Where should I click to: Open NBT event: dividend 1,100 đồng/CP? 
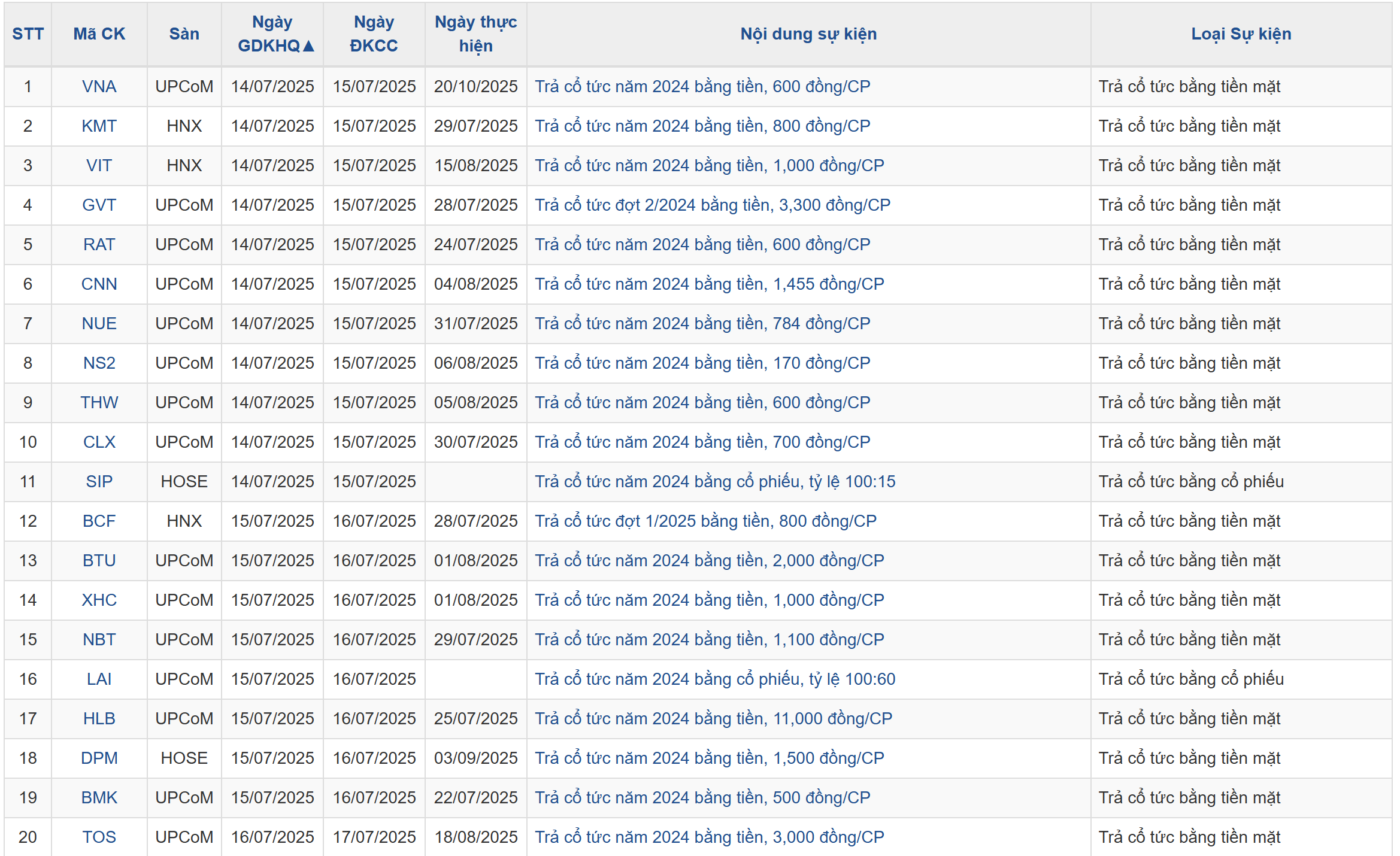pyautogui.click(x=710, y=640)
